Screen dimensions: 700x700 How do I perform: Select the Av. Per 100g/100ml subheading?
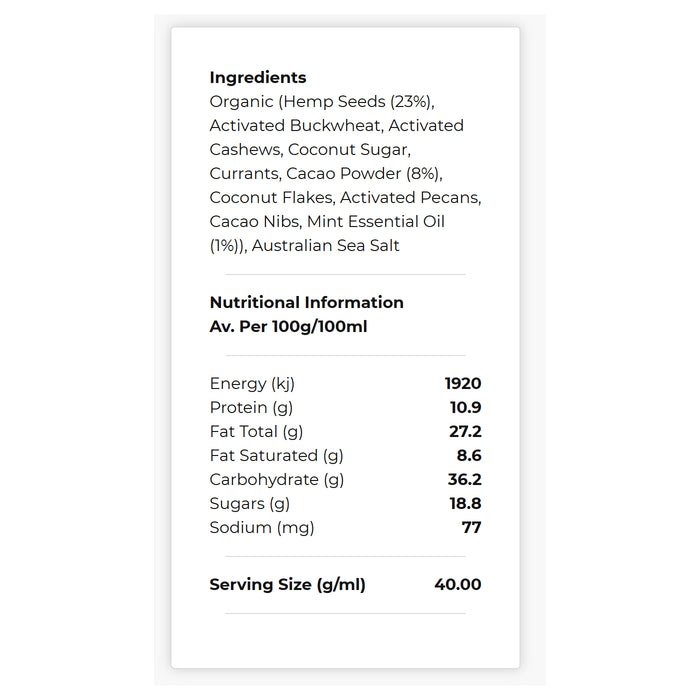(x=288, y=327)
